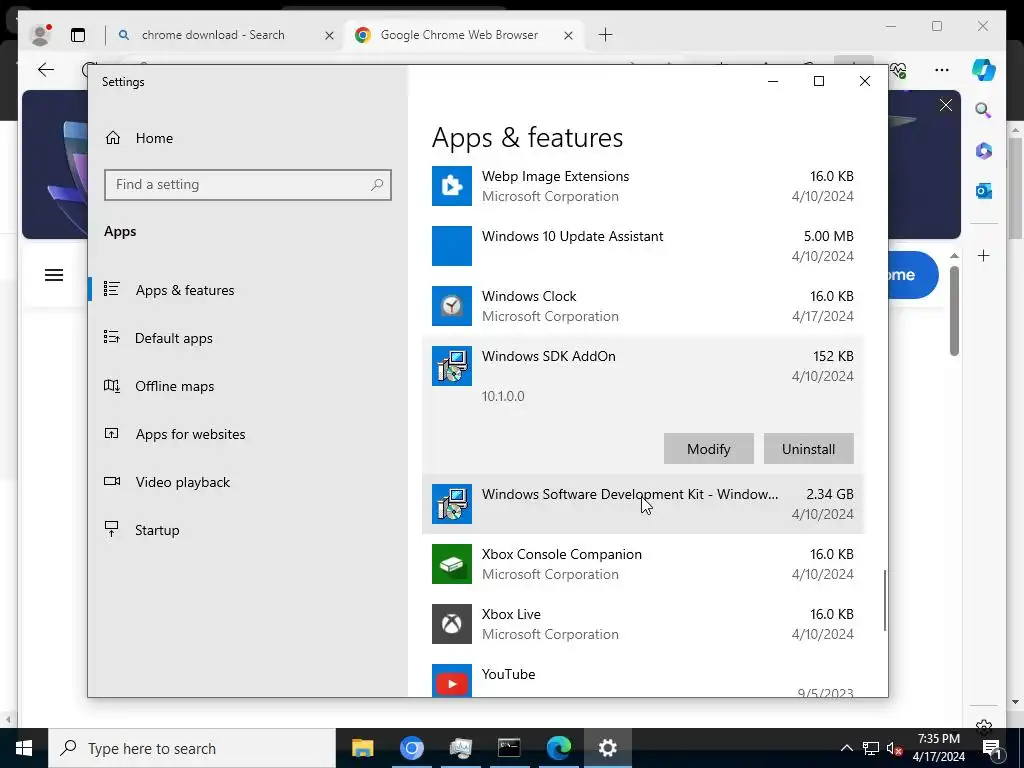This screenshot has width=1024, height=768.
Task: Click the 10.1.0.0 version text
Action: tap(503, 396)
